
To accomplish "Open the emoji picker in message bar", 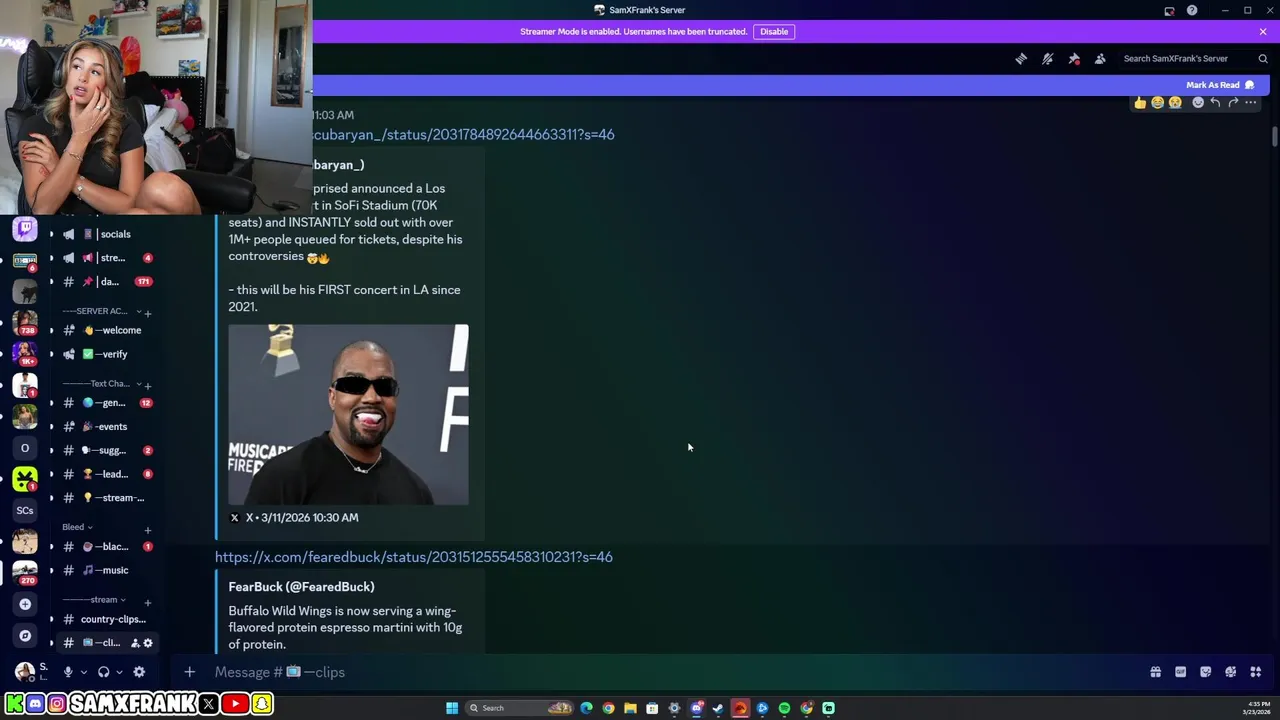I will tap(1230, 672).
